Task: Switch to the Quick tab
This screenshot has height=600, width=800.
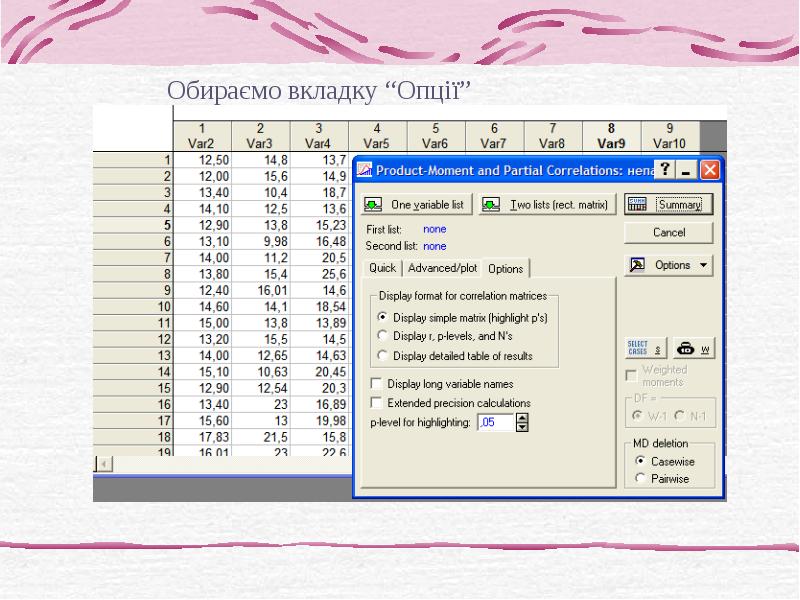Action: (x=382, y=268)
